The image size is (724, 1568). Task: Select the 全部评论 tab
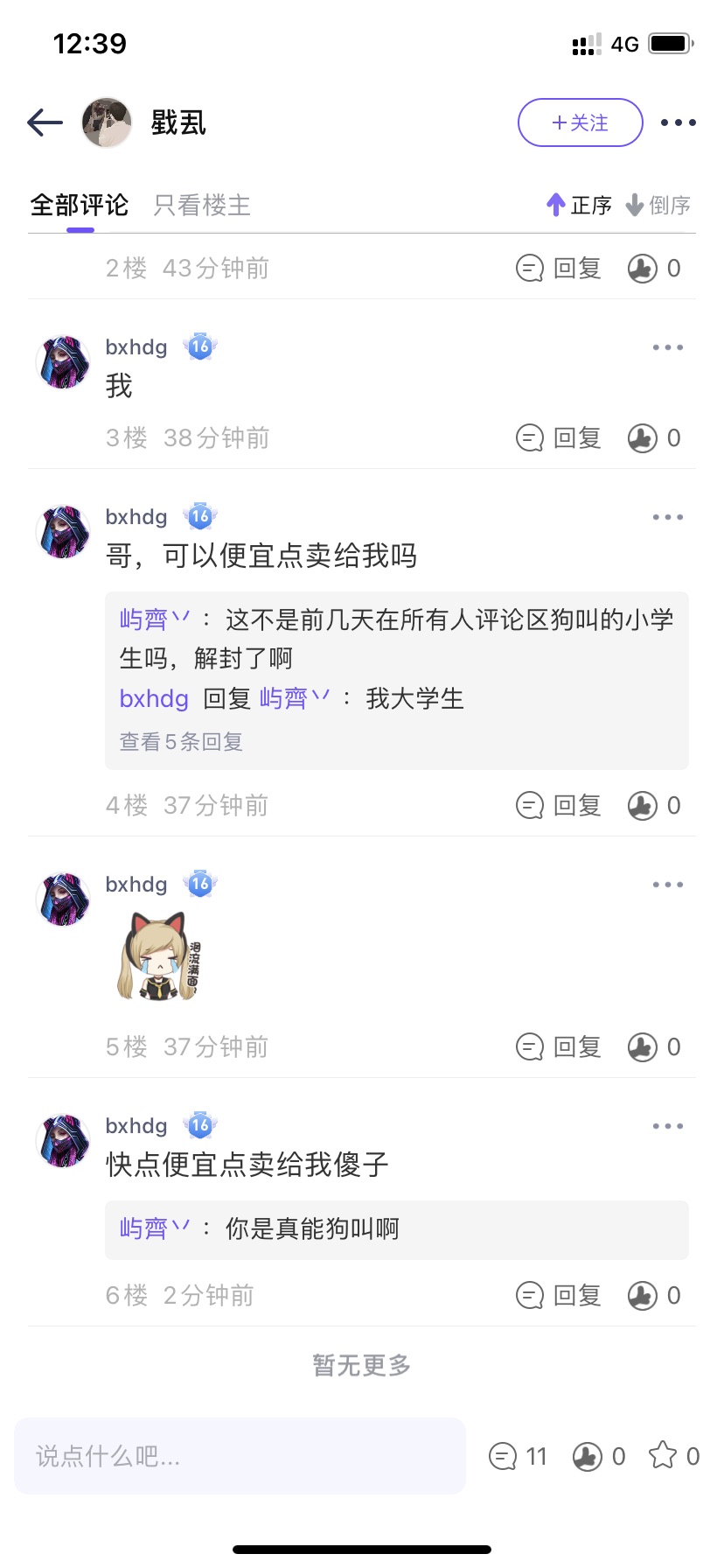80,206
